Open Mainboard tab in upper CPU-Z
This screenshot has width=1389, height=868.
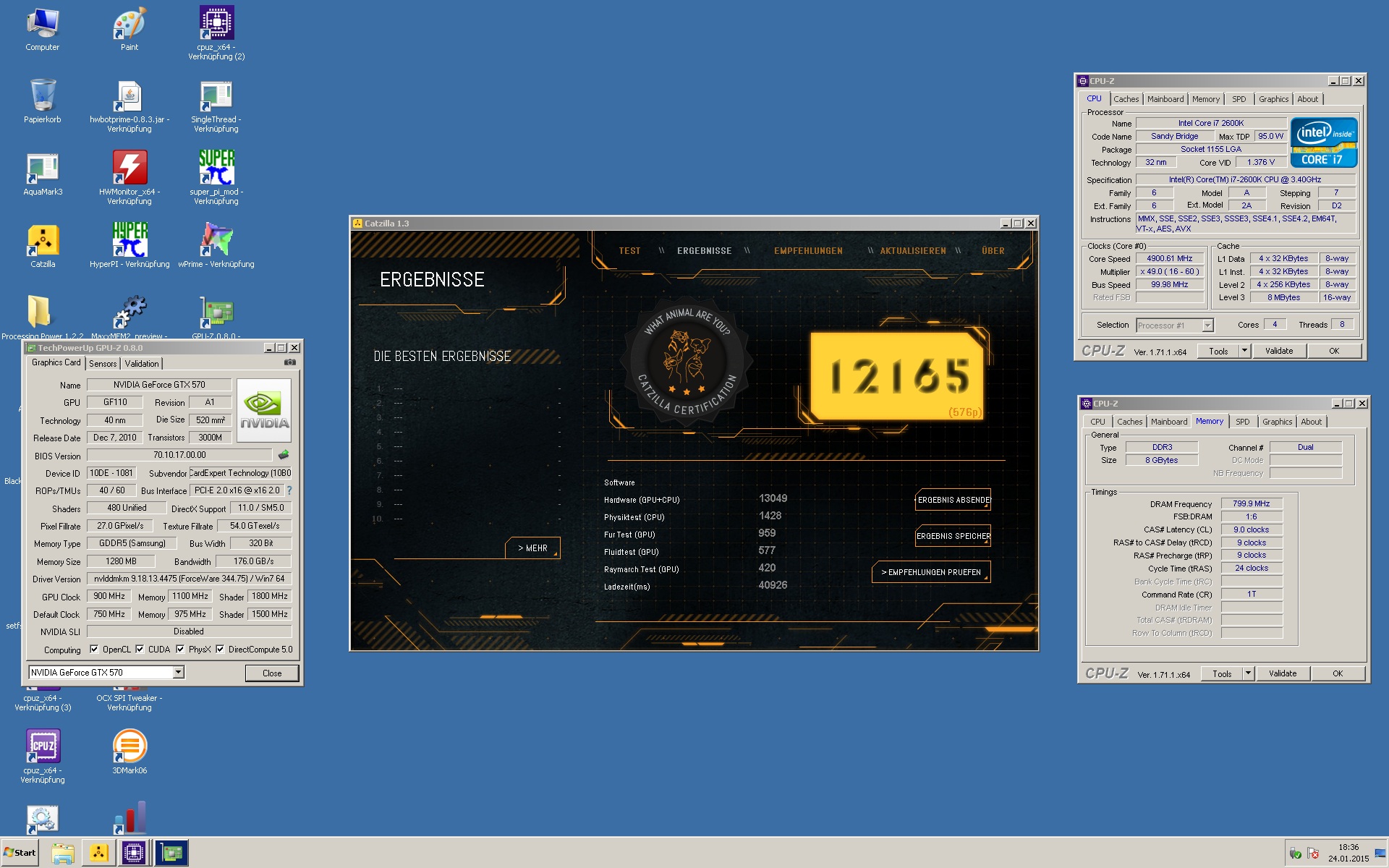1165,99
